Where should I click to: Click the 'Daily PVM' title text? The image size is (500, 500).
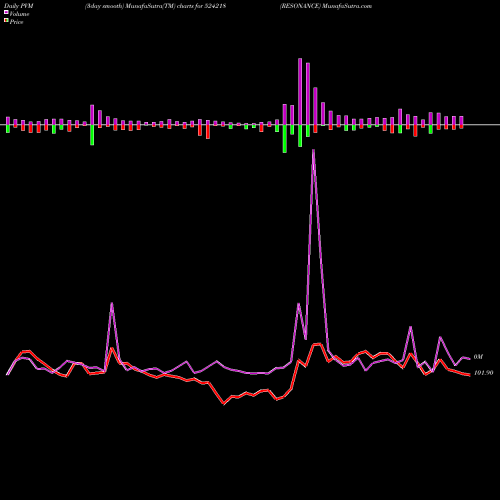(19, 6)
